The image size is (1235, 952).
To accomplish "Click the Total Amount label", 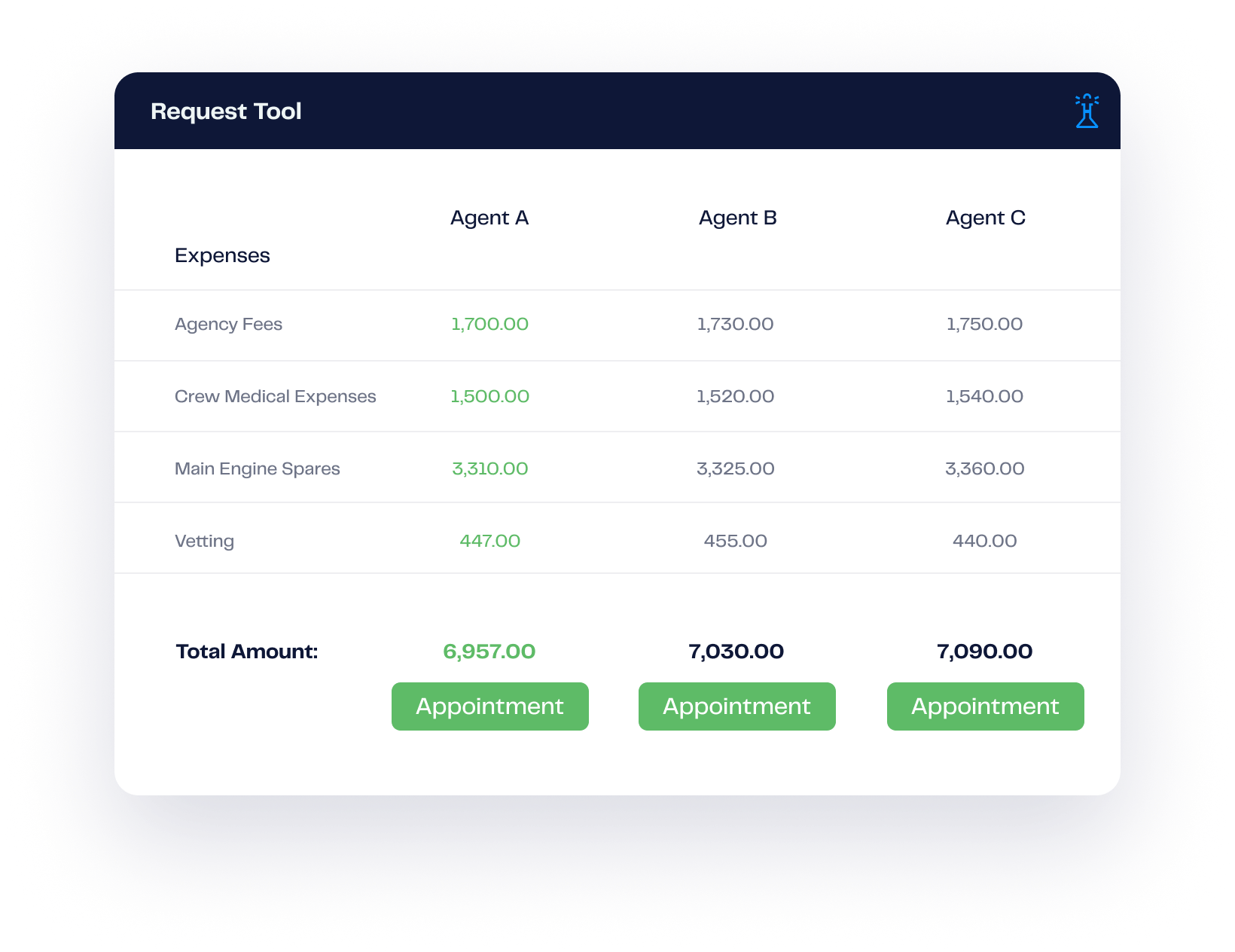I will [246, 651].
